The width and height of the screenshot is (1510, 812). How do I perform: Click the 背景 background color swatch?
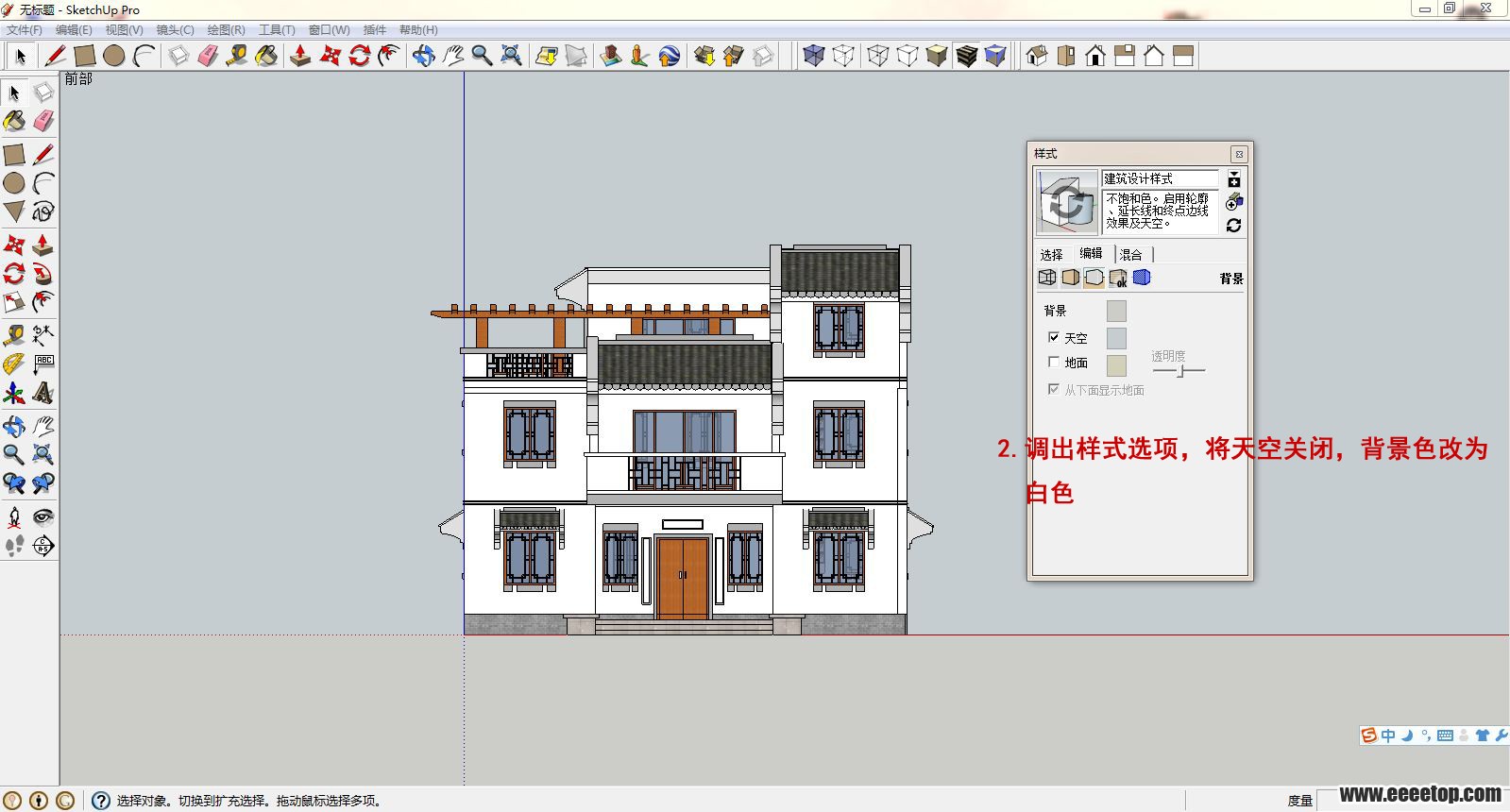coord(1116,312)
